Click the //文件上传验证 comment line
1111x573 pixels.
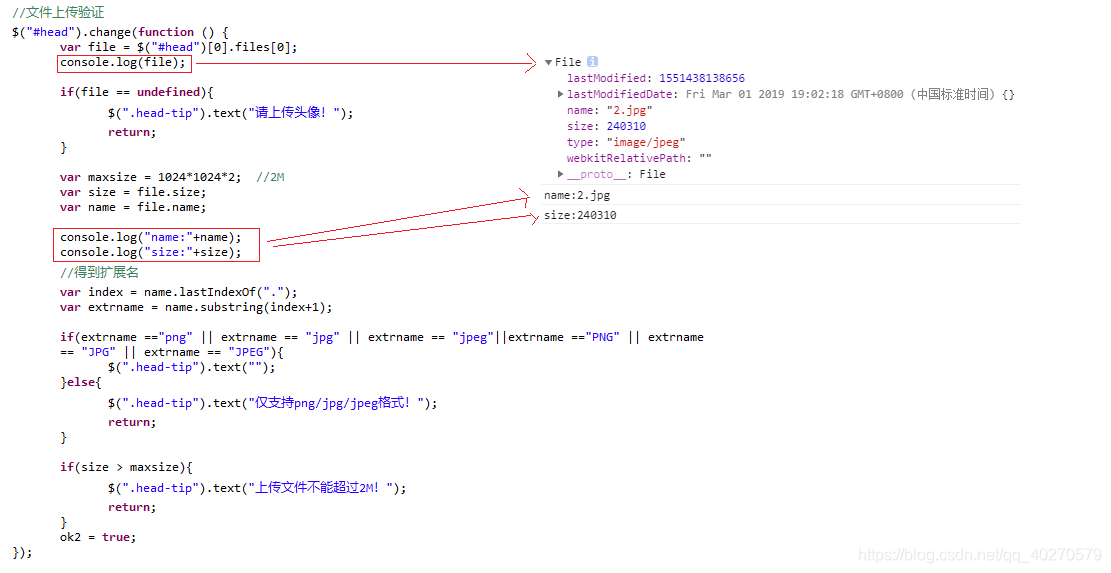[58, 12]
